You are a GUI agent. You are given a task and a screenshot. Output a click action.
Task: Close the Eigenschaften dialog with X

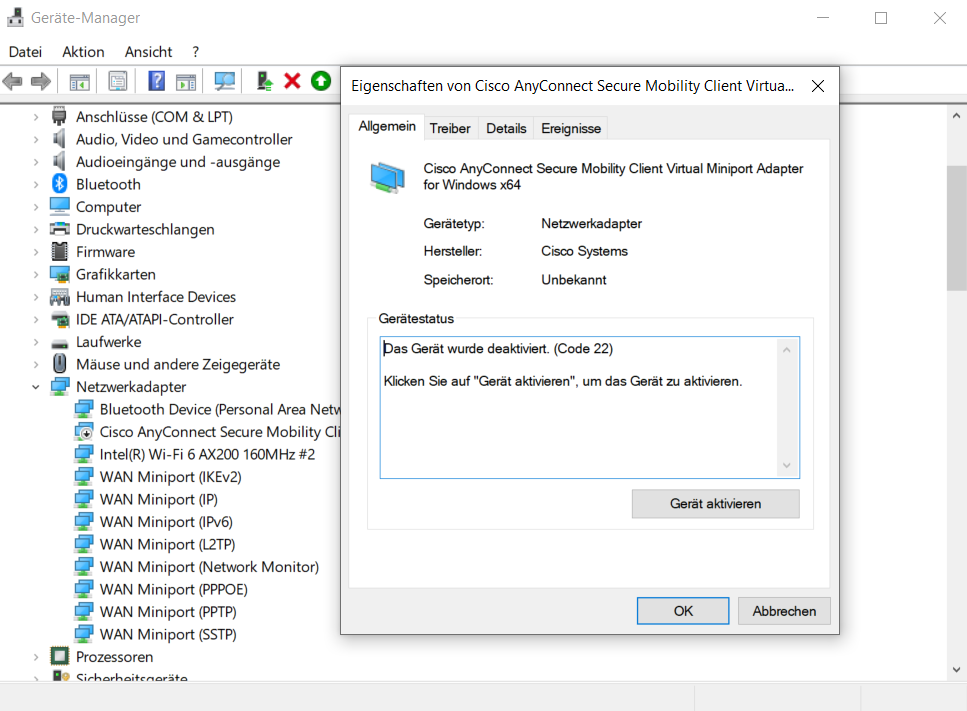point(818,86)
